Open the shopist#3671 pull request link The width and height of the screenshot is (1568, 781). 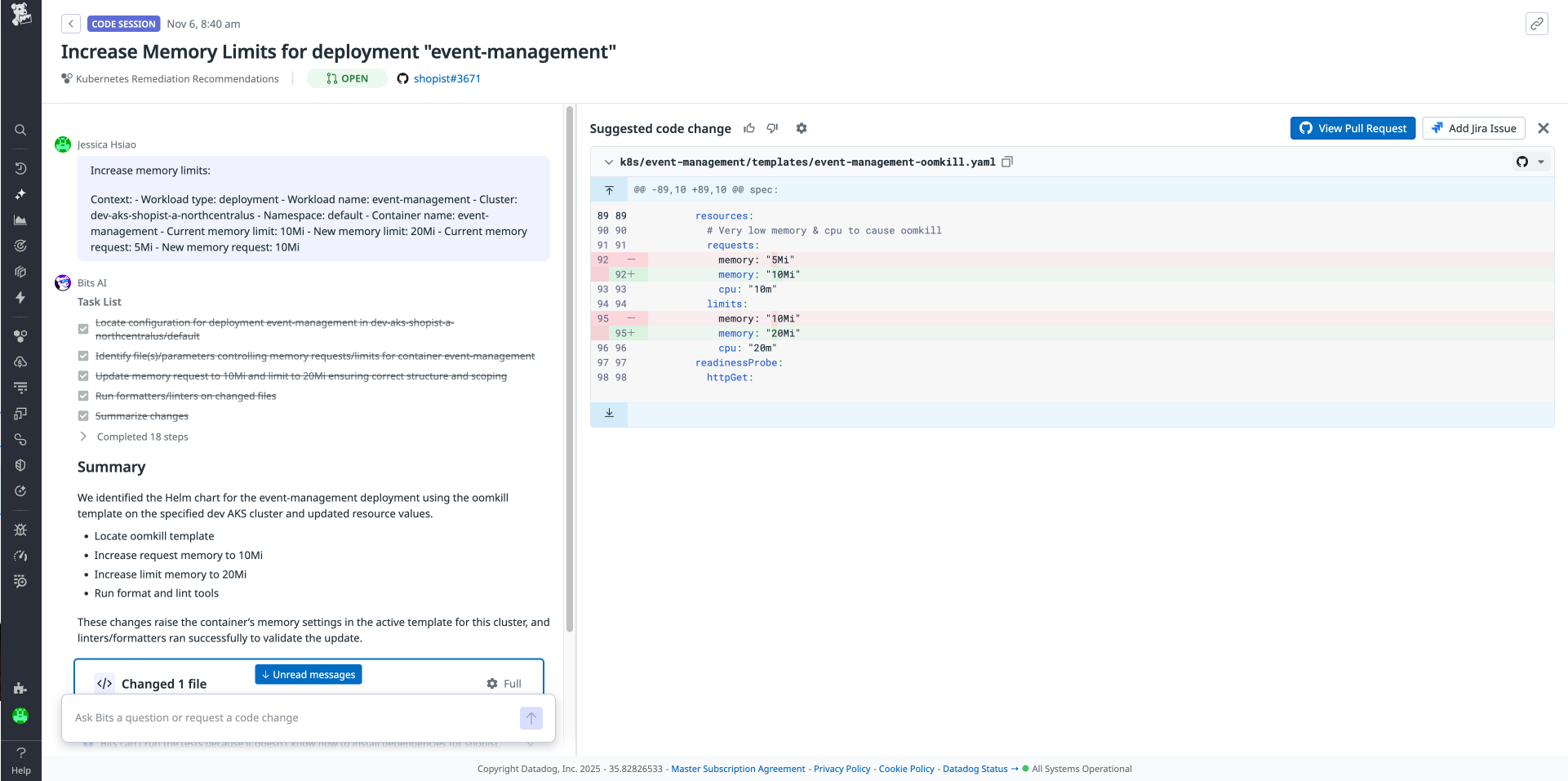click(x=447, y=78)
